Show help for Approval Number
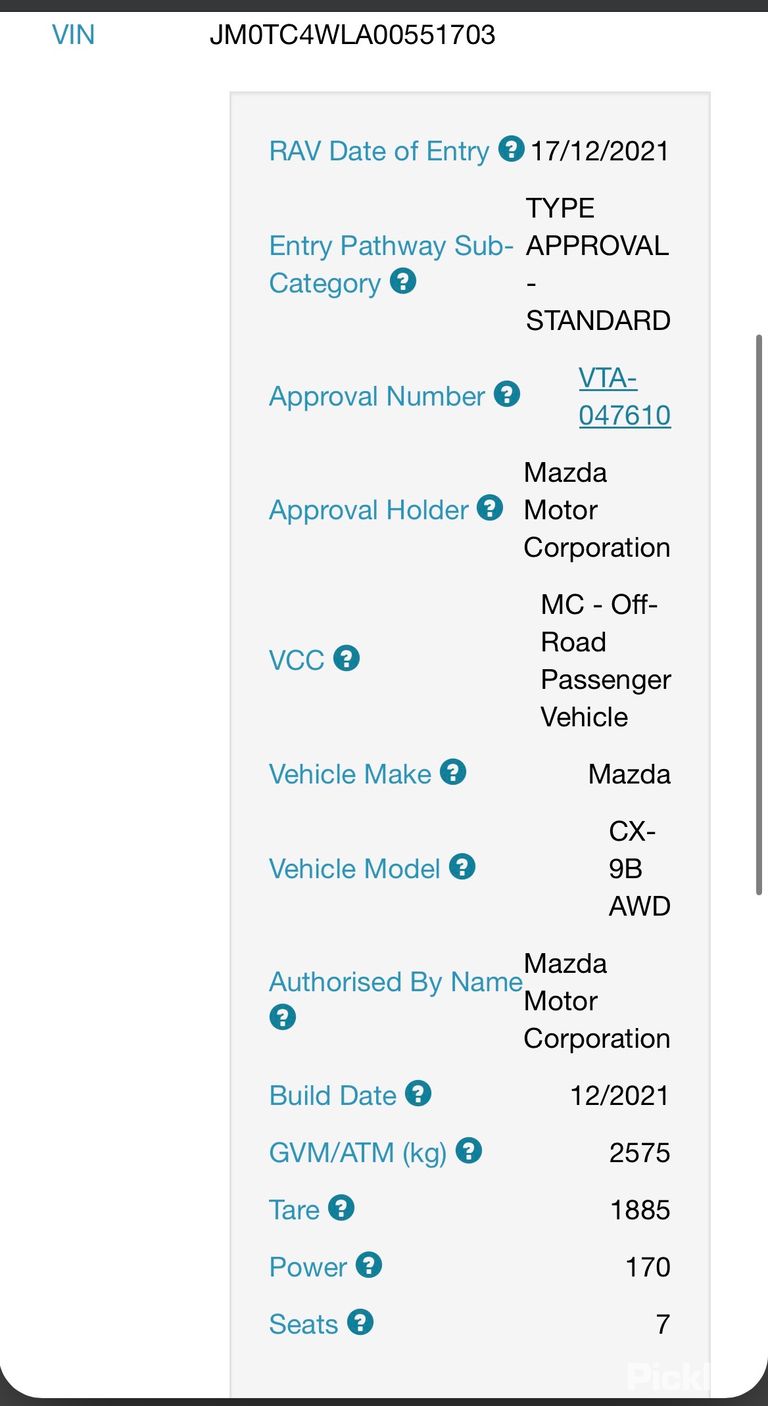Viewport: 768px width, 1406px height. (x=507, y=394)
